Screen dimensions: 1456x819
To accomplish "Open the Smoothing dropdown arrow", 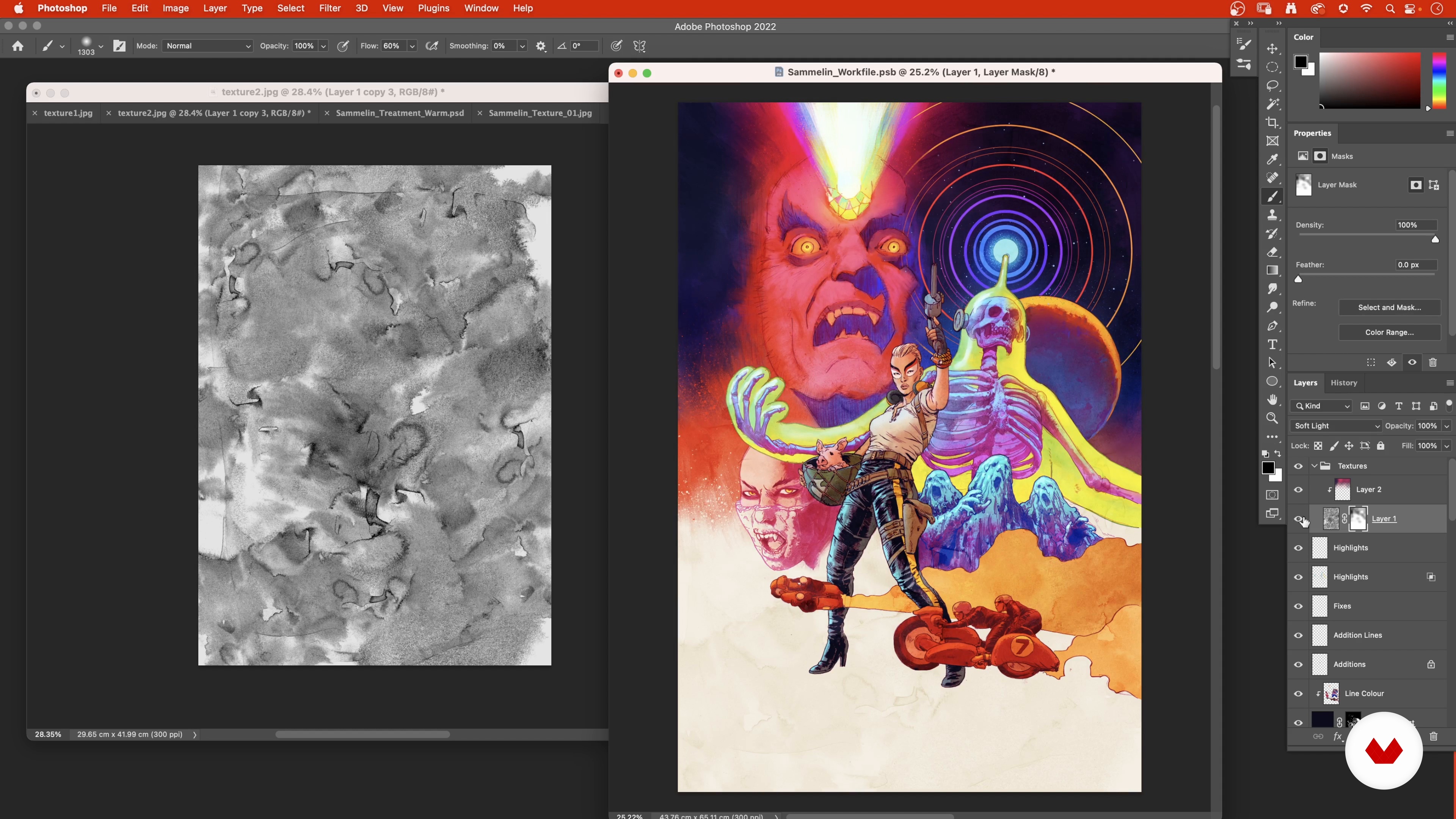I will tap(522, 46).
